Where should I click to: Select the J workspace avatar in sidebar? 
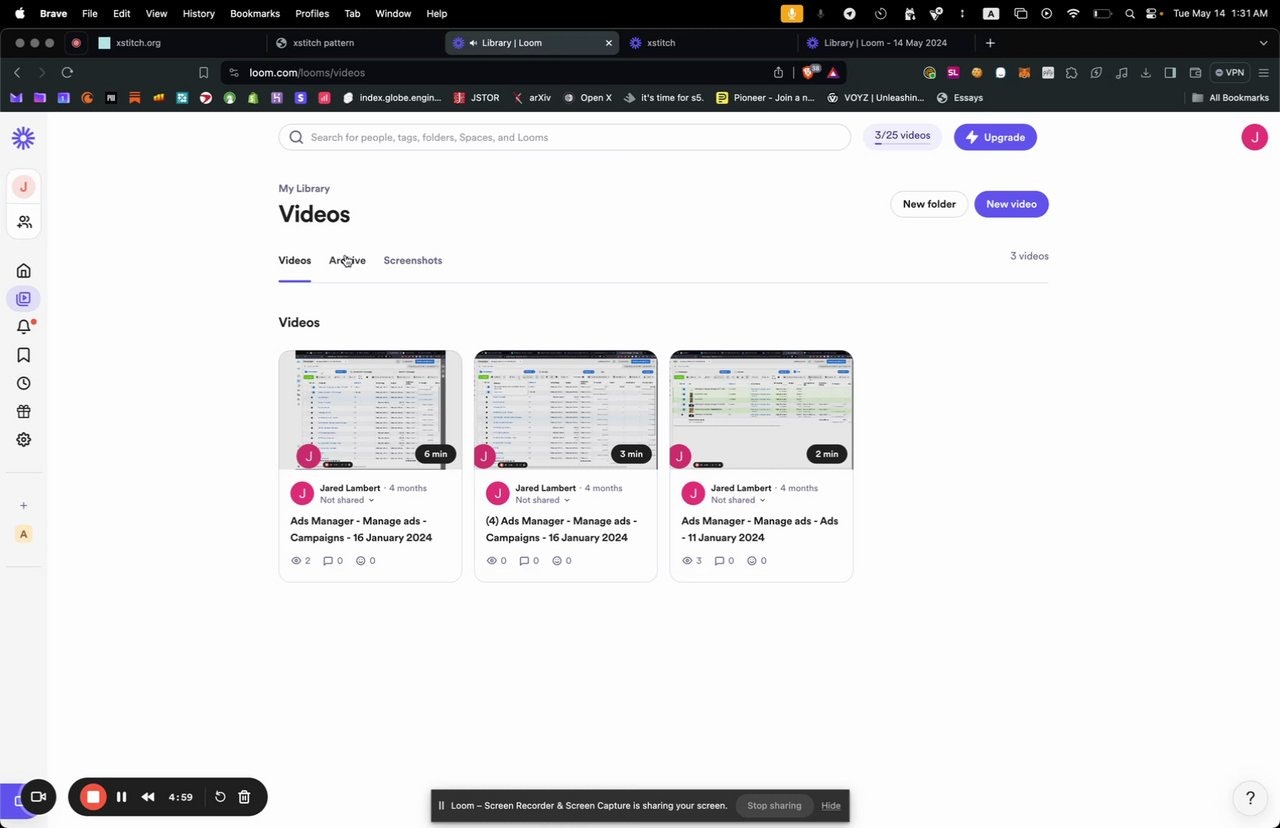coord(23,187)
